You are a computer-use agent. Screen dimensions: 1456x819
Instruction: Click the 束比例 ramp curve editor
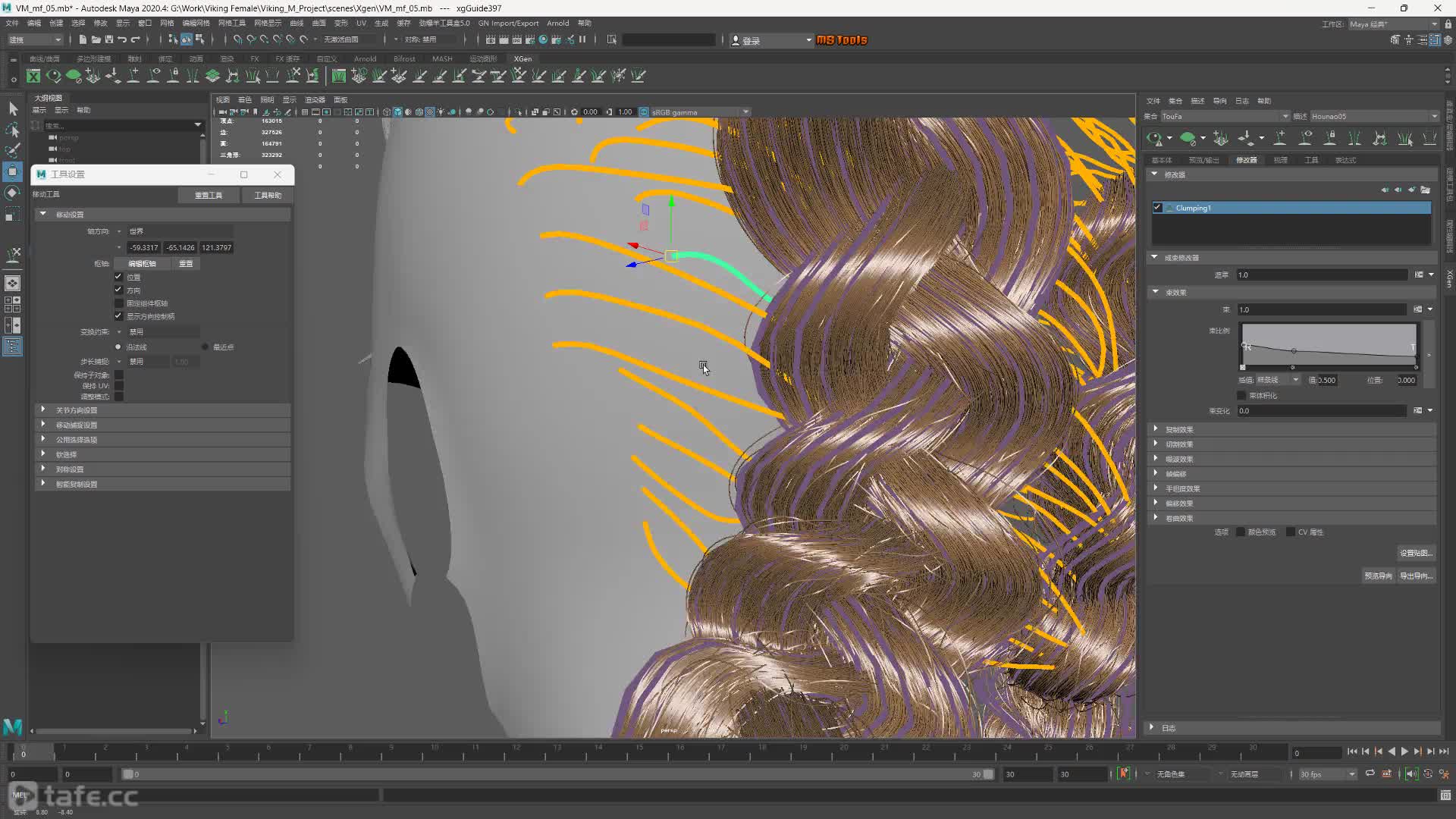click(x=1329, y=347)
